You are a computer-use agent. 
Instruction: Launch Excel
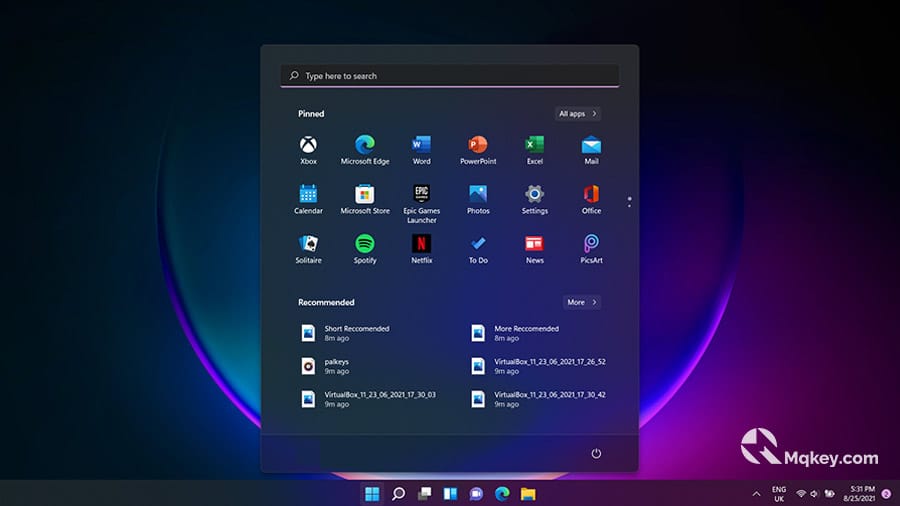click(x=534, y=150)
